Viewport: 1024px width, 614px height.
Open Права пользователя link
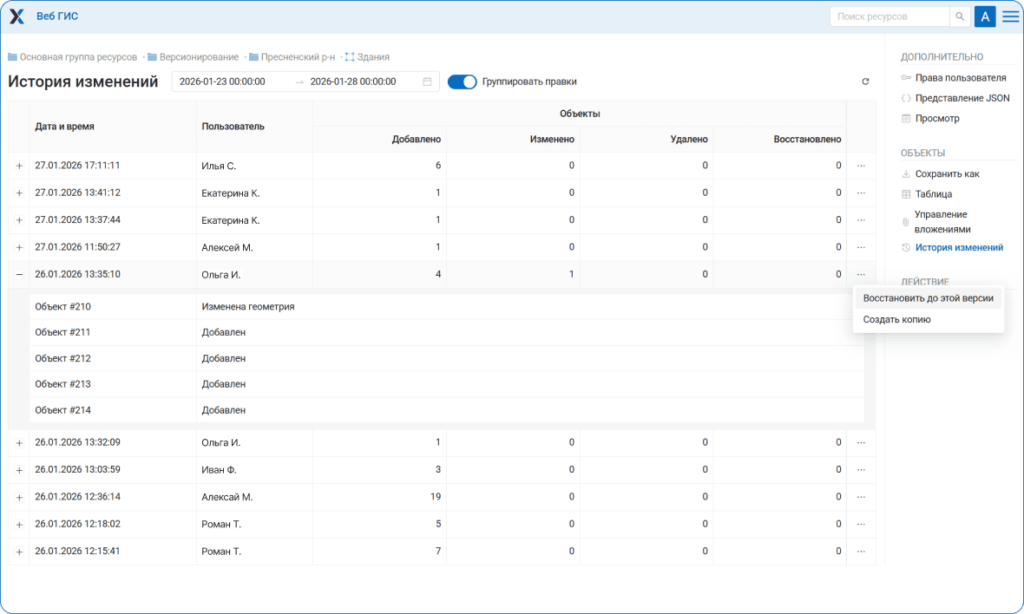click(x=960, y=78)
